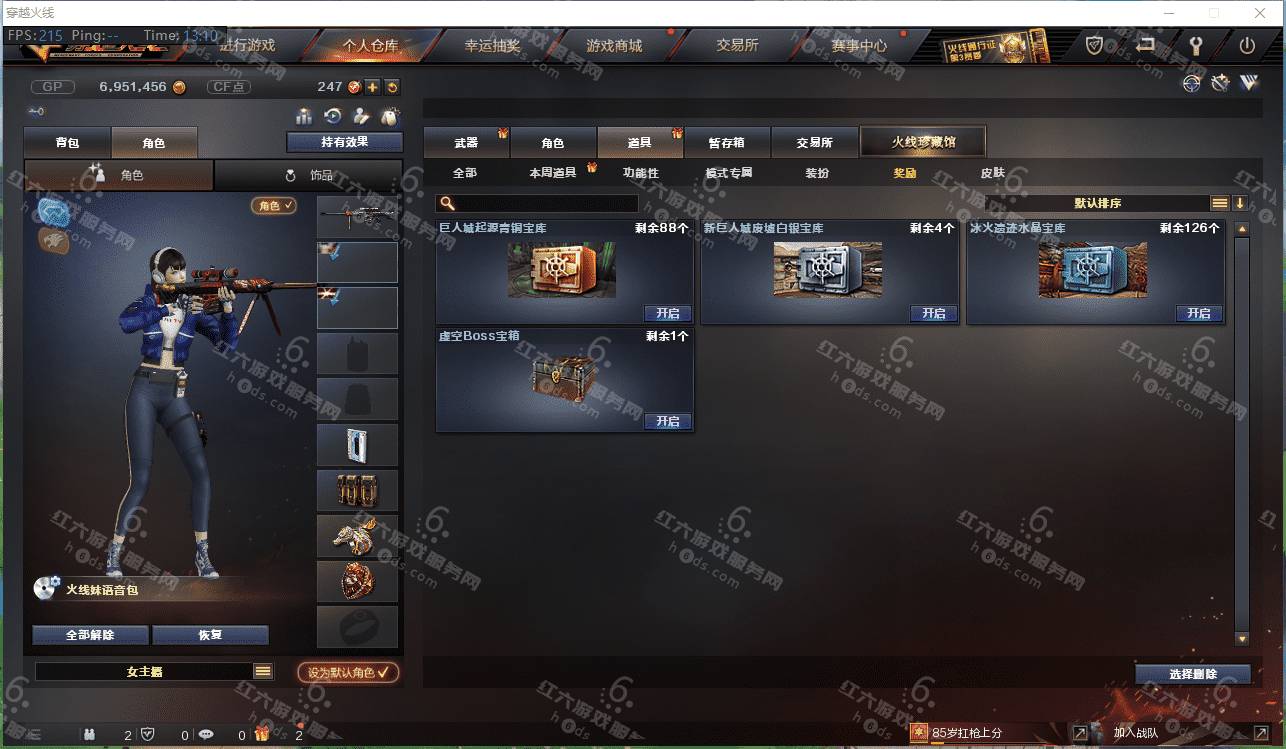The width and height of the screenshot is (1286, 749).
Task: Click the 选择删除 button
Action: (x=1193, y=674)
